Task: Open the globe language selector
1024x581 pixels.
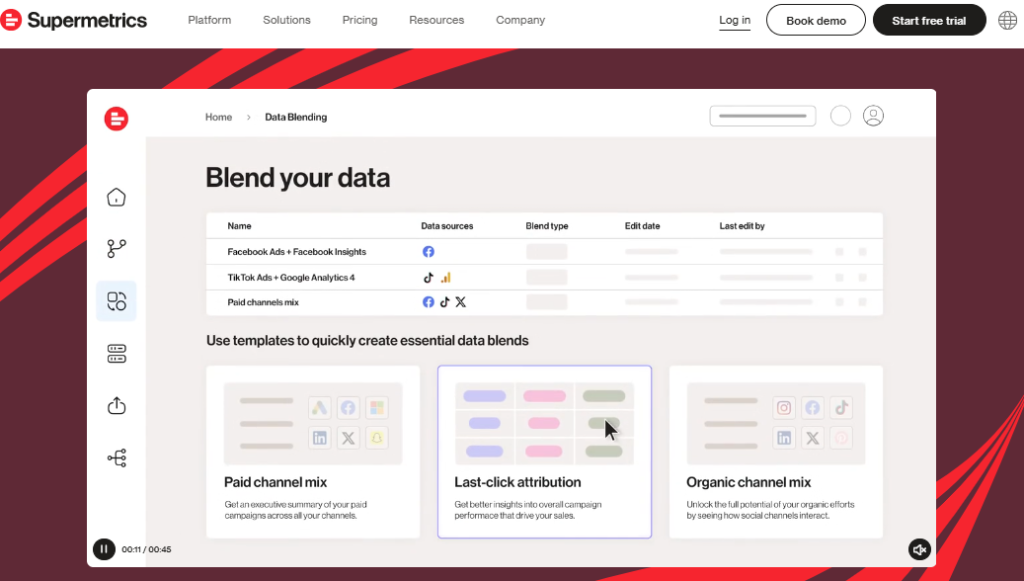Action: coord(1008,20)
